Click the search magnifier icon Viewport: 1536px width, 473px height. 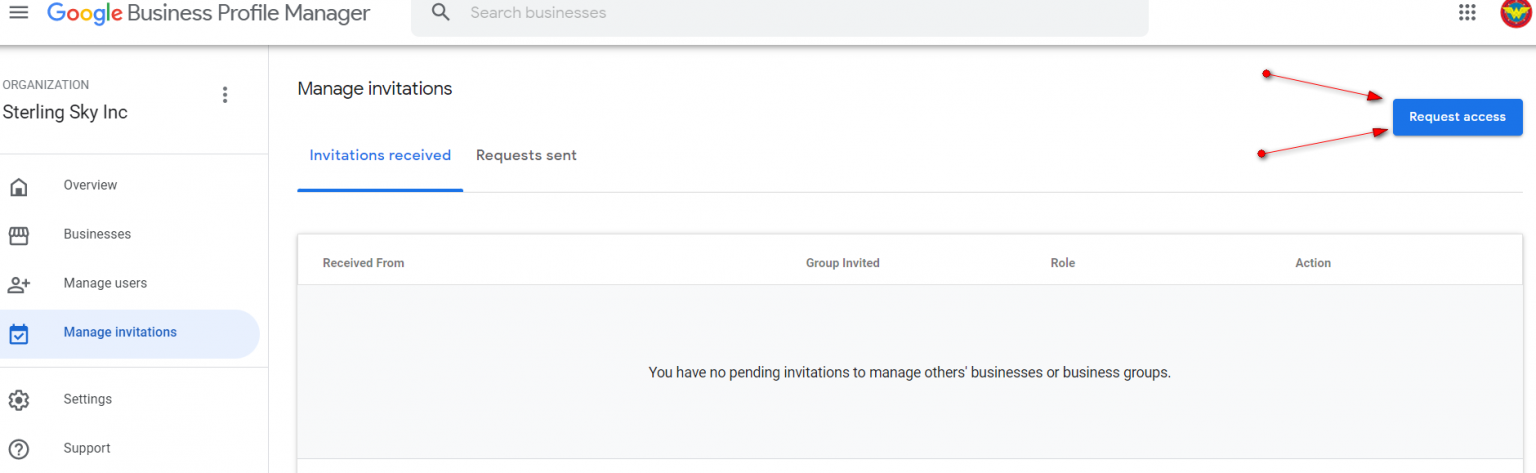tap(440, 13)
